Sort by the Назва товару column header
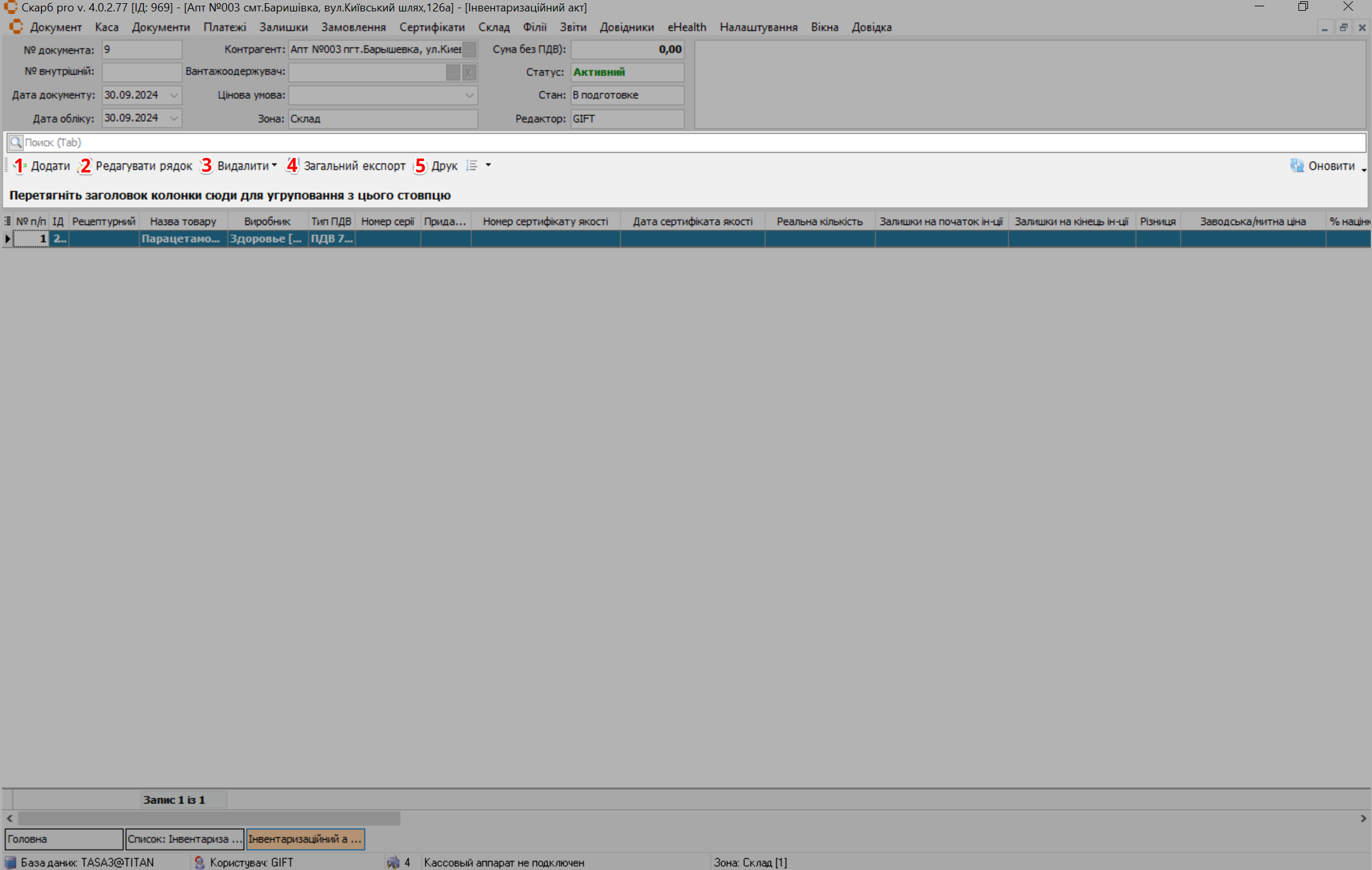Screen dimensions: 1372x870 (x=183, y=221)
